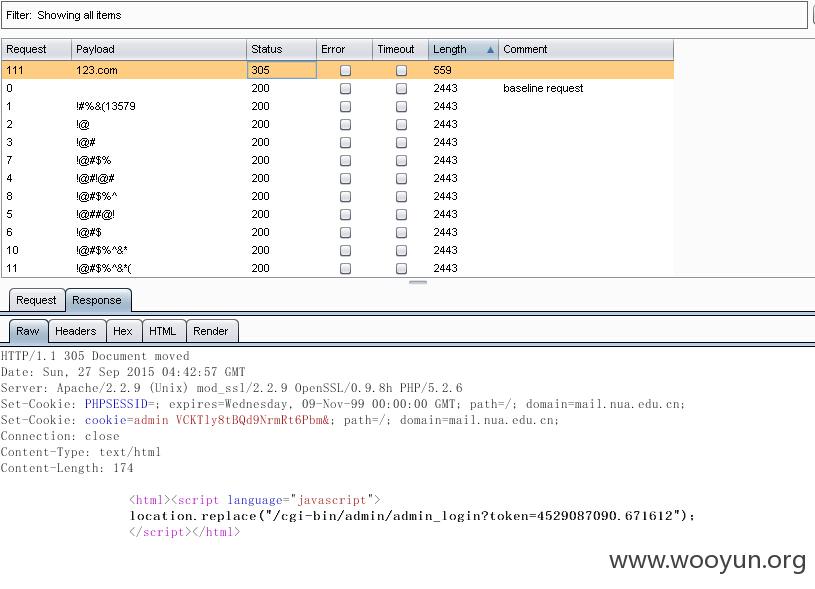The width and height of the screenshot is (815, 589).
Task: Switch to the Request tab
Action: pos(36,300)
